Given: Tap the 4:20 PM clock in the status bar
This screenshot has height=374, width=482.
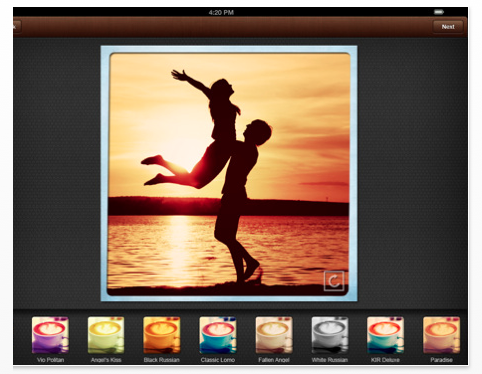Looking at the screenshot, I should (221, 12).
